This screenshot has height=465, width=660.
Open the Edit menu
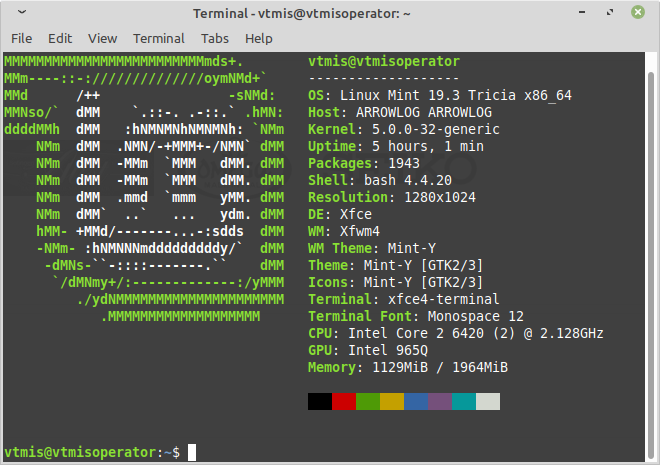pyautogui.click(x=60, y=39)
